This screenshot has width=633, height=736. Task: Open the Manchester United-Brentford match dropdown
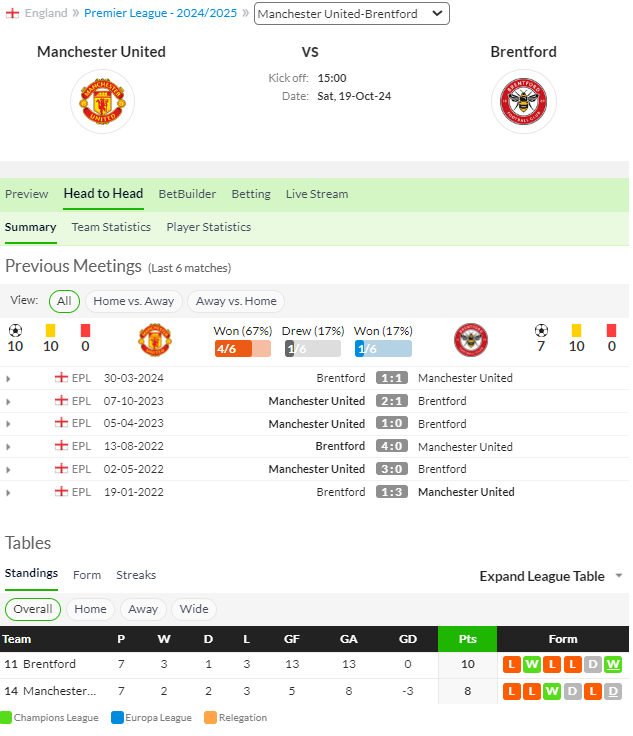[351, 14]
